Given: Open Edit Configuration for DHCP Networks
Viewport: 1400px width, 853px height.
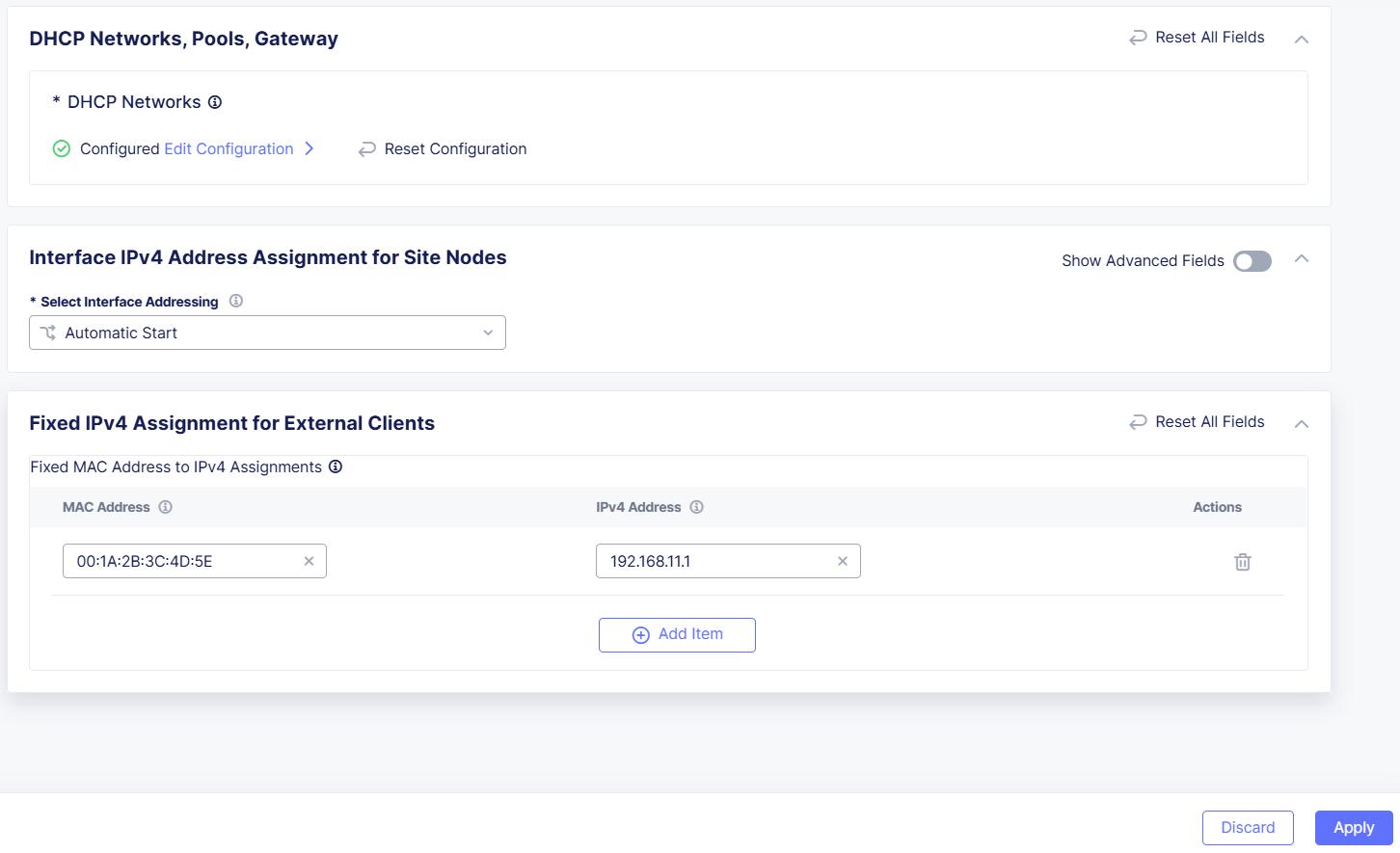Looking at the screenshot, I should pyautogui.click(x=229, y=148).
